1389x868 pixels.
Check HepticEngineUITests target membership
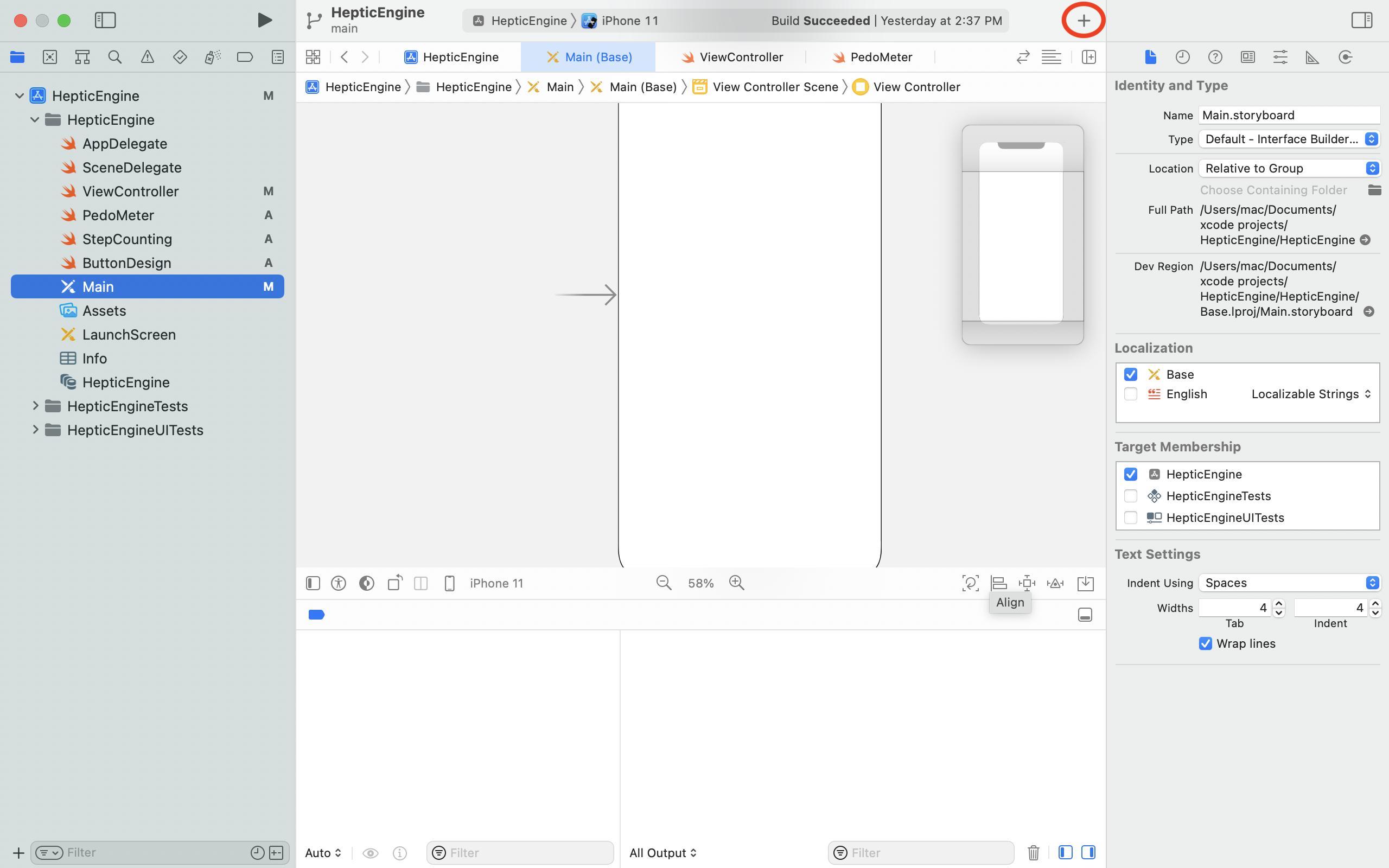(1130, 518)
